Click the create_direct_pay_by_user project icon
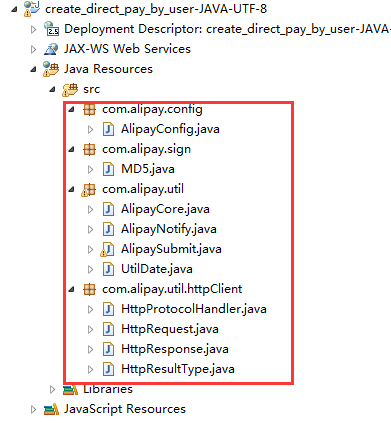The width and height of the screenshot is (391, 423). click(x=32, y=9)
